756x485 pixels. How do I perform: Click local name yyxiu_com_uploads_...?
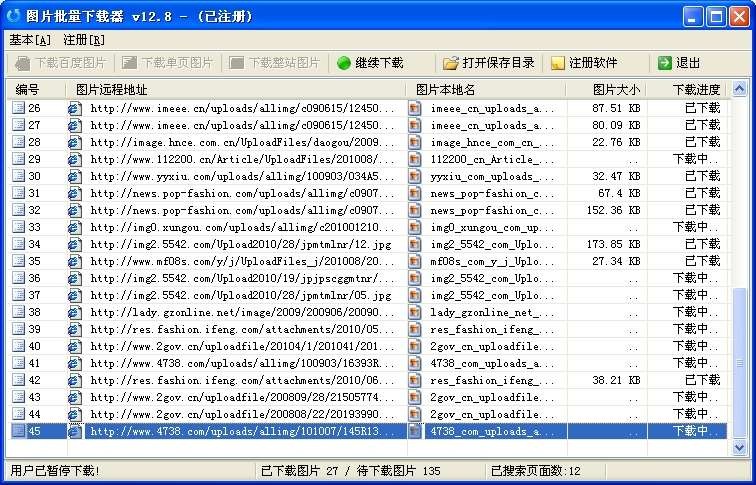point(492,176)
